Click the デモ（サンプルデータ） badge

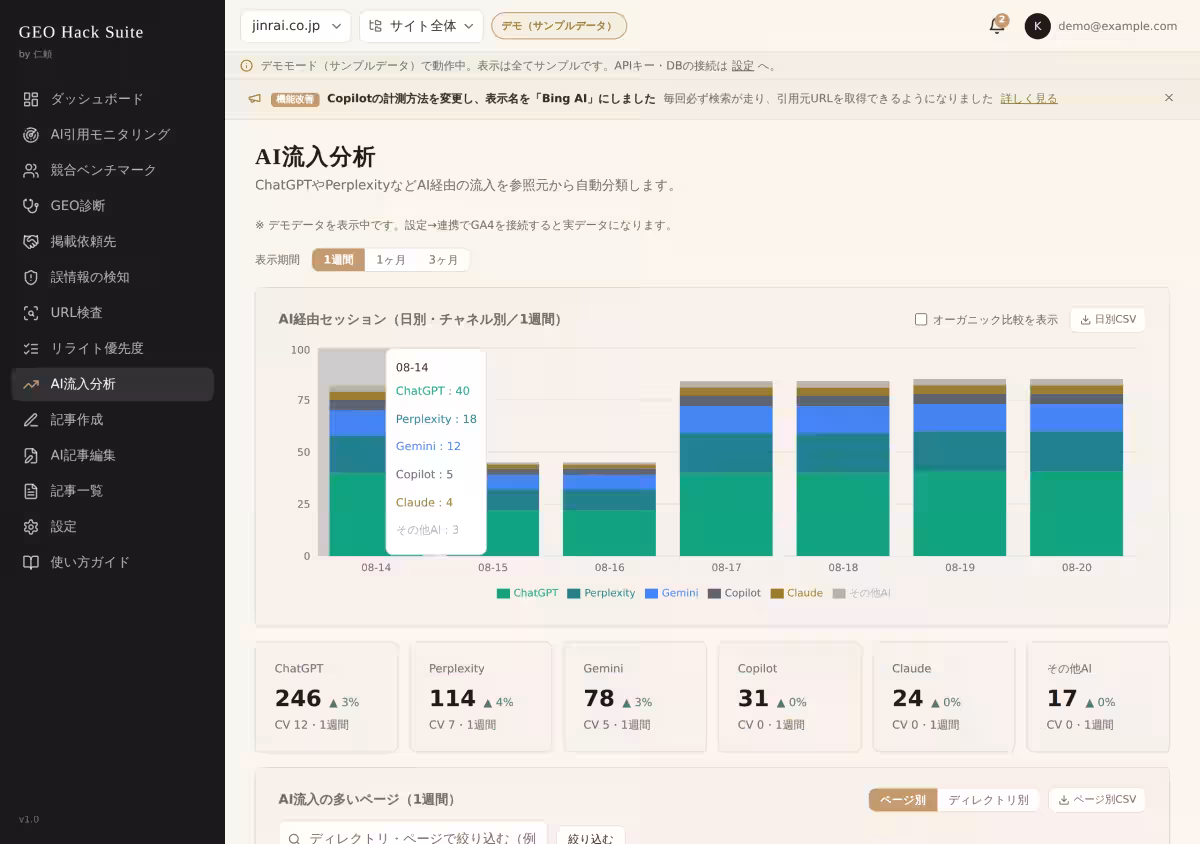pos(559,26)
